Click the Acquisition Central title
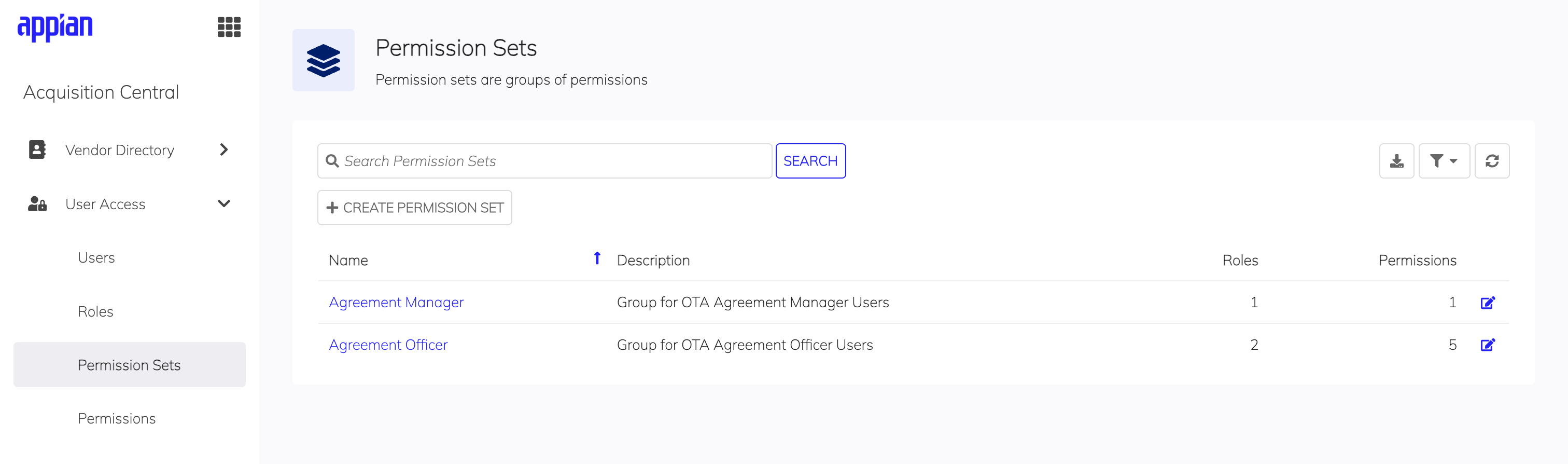 pos(101,92)
